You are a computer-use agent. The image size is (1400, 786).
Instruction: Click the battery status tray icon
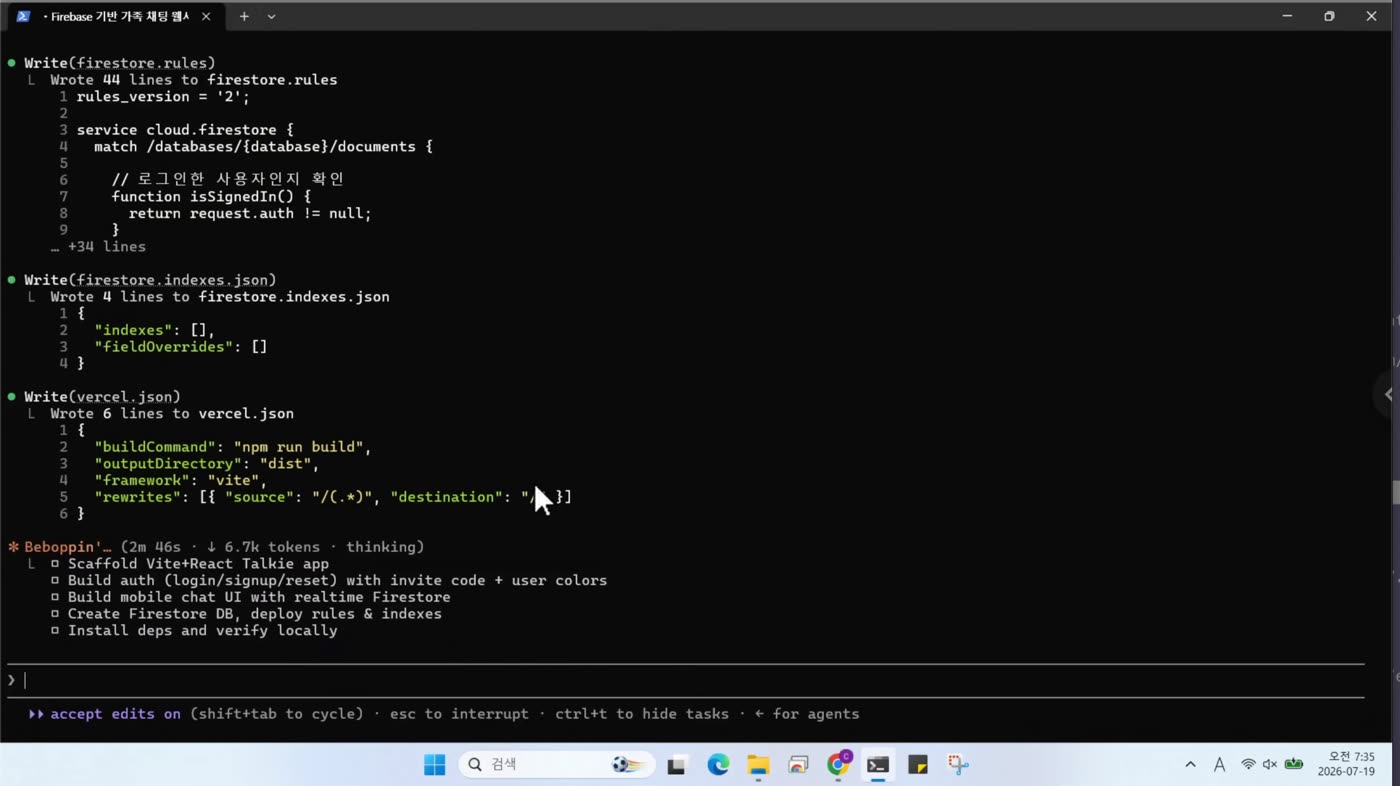(x=1294, y=764)
